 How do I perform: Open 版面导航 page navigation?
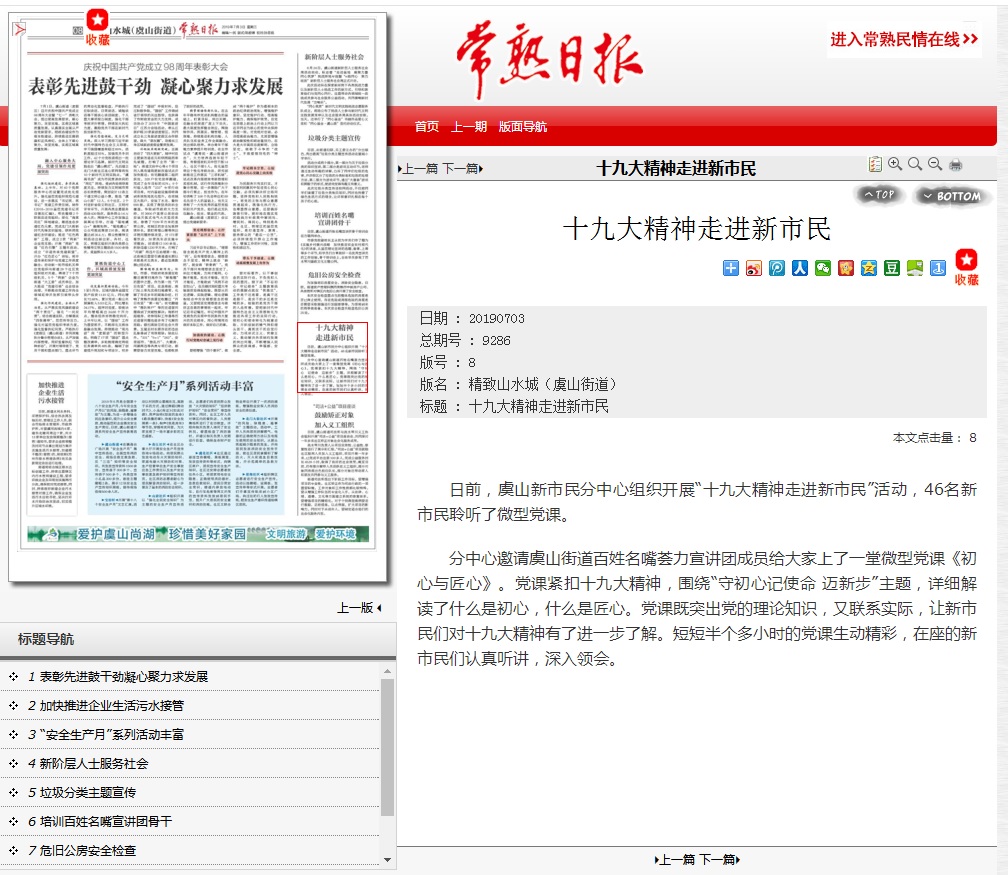tap(523, 127)
